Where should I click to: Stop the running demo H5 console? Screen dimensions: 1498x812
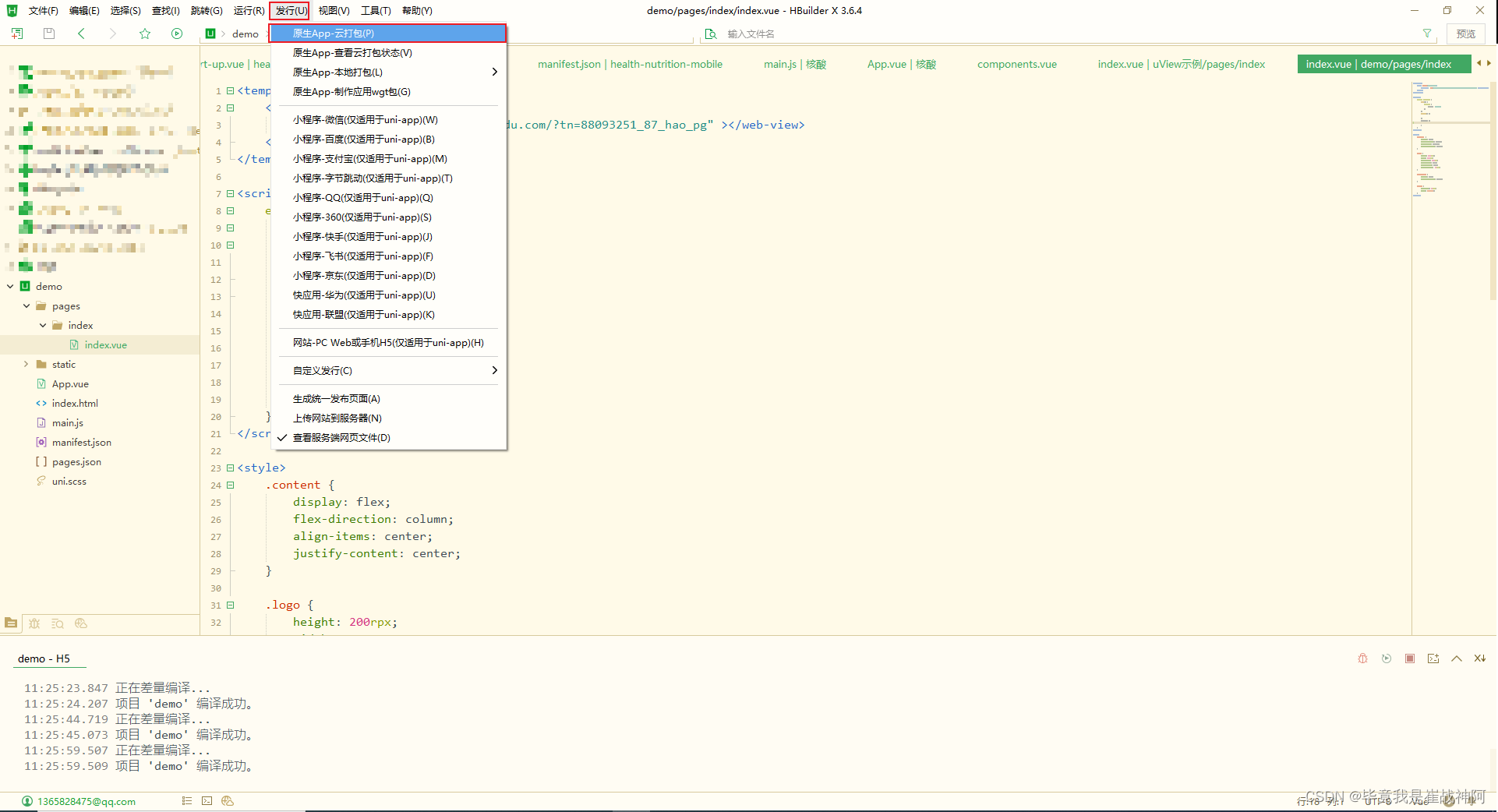pyautogui.click(x=1409, y=658)
